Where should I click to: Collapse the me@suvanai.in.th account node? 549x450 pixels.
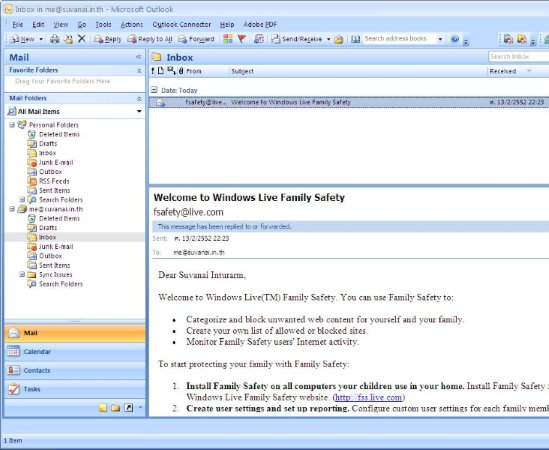coord(12,209)
